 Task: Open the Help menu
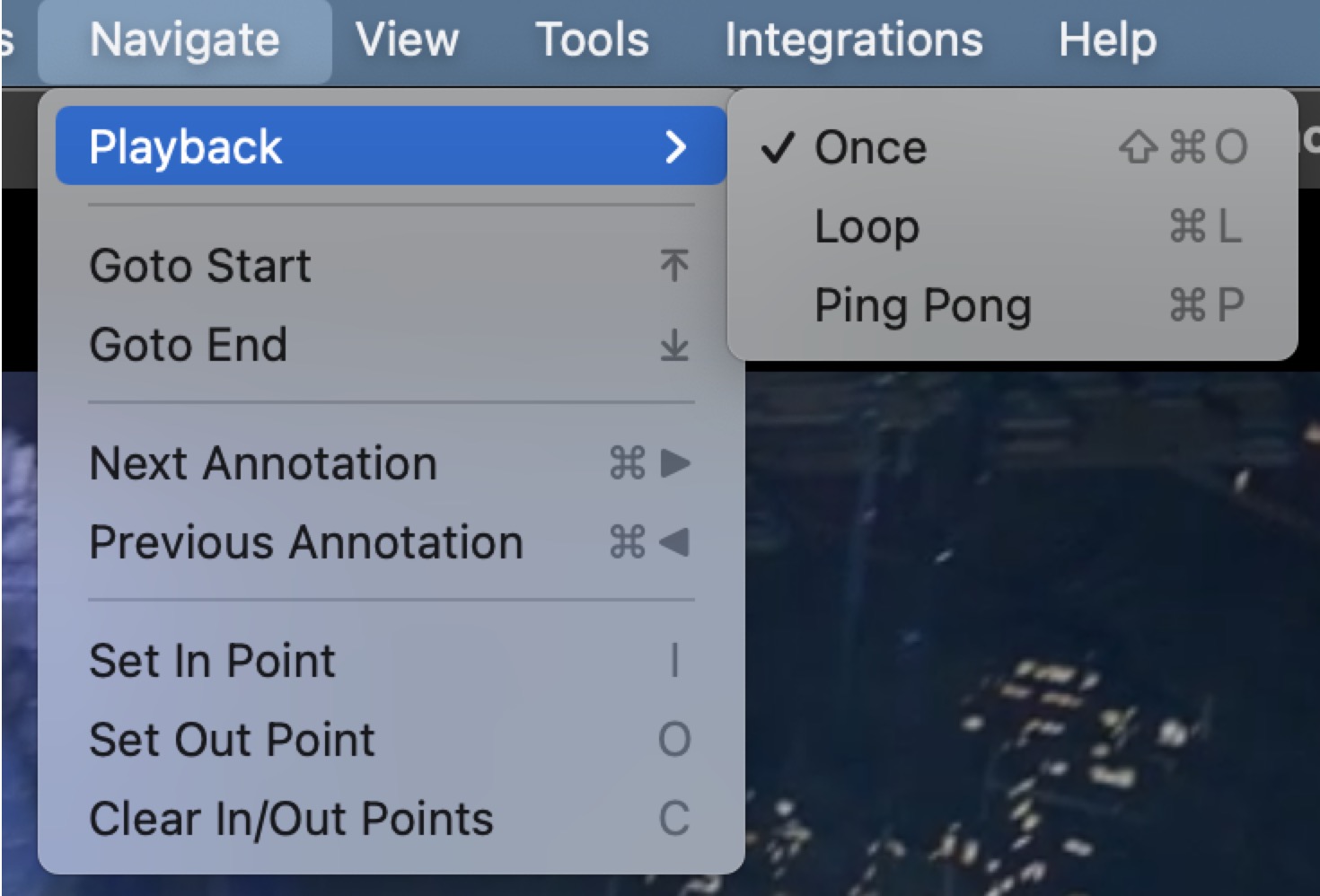click(x=1107, y=41)
